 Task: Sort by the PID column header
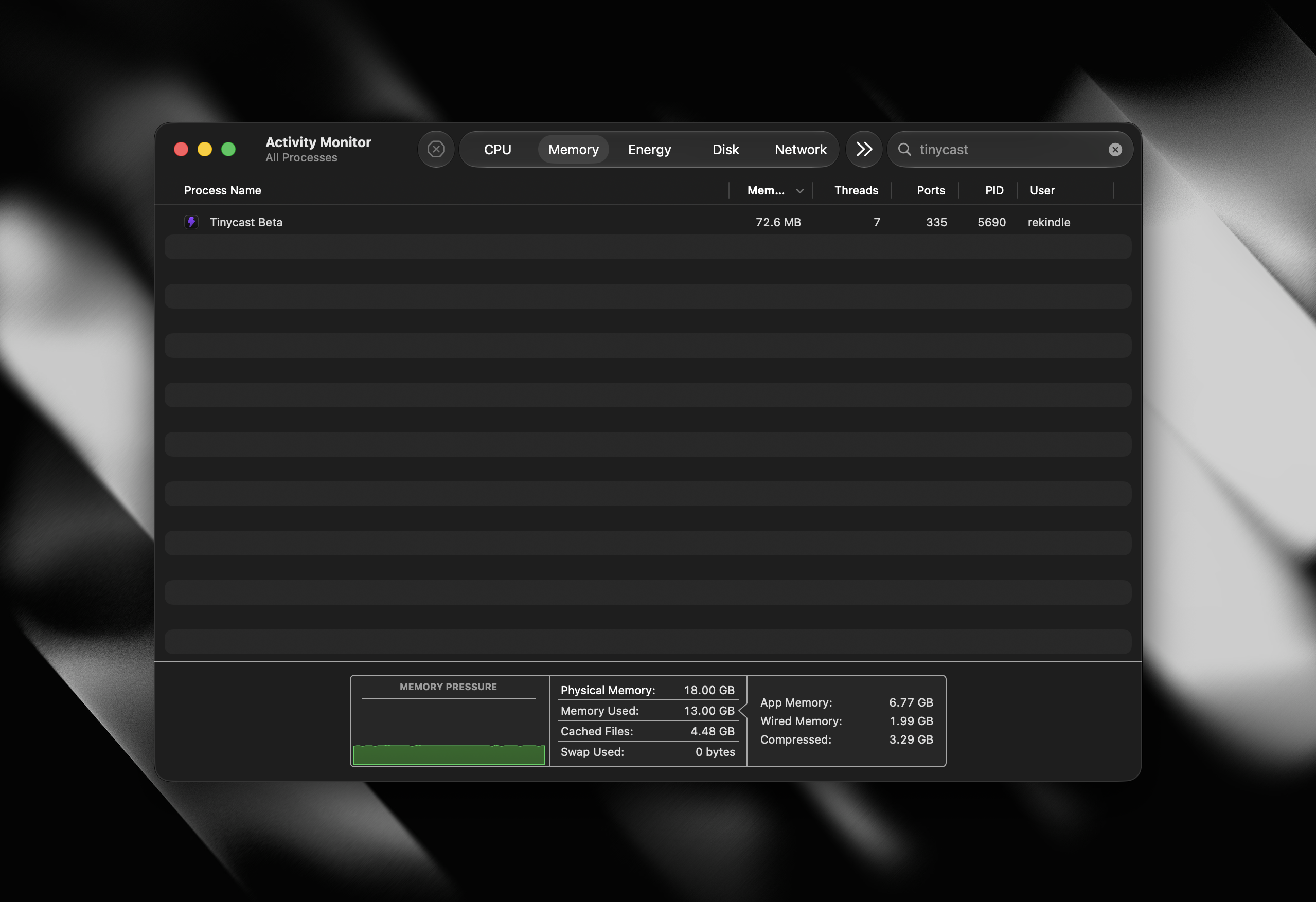(994, 190)
